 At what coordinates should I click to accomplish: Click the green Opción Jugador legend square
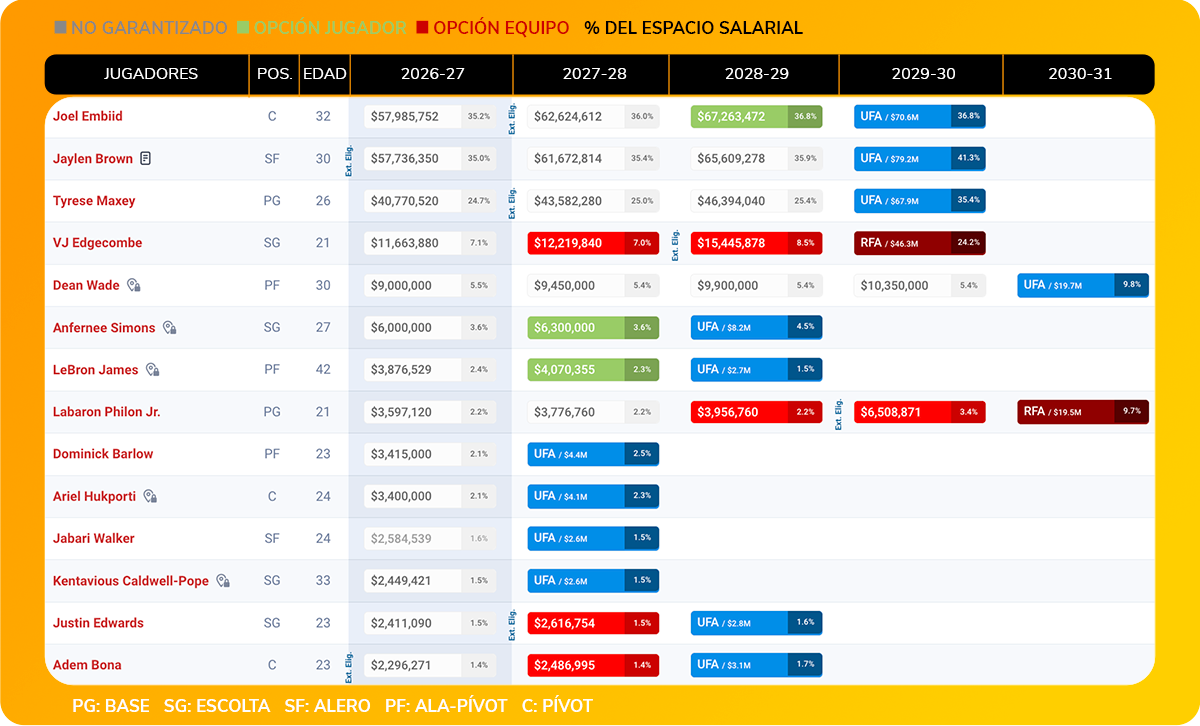(243, 28)
